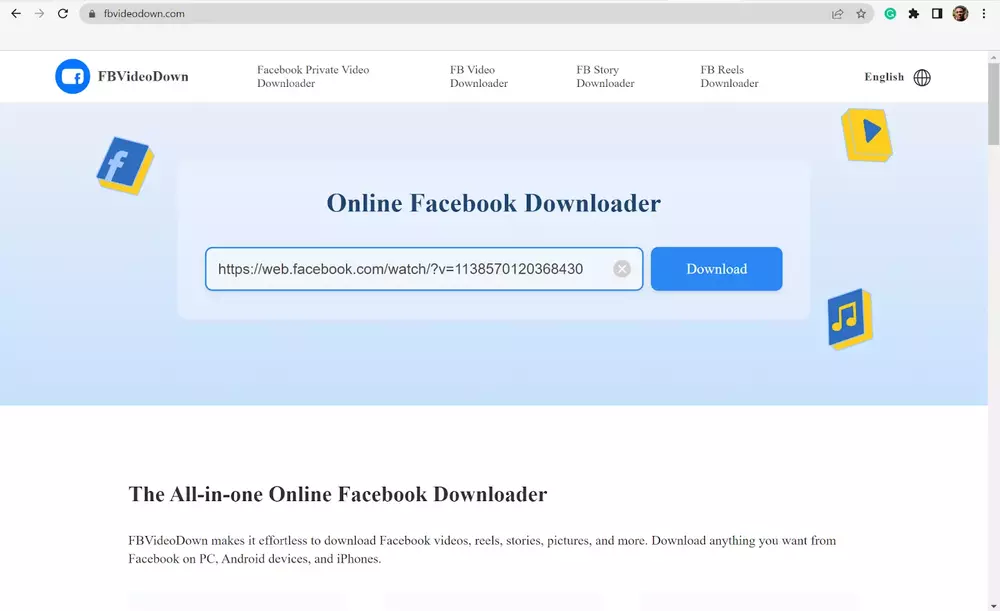Image resolution: width=1000 pixels, height=611 pixels.
Task: Bookmark this page with the star icon
Action: coord(861,13)
